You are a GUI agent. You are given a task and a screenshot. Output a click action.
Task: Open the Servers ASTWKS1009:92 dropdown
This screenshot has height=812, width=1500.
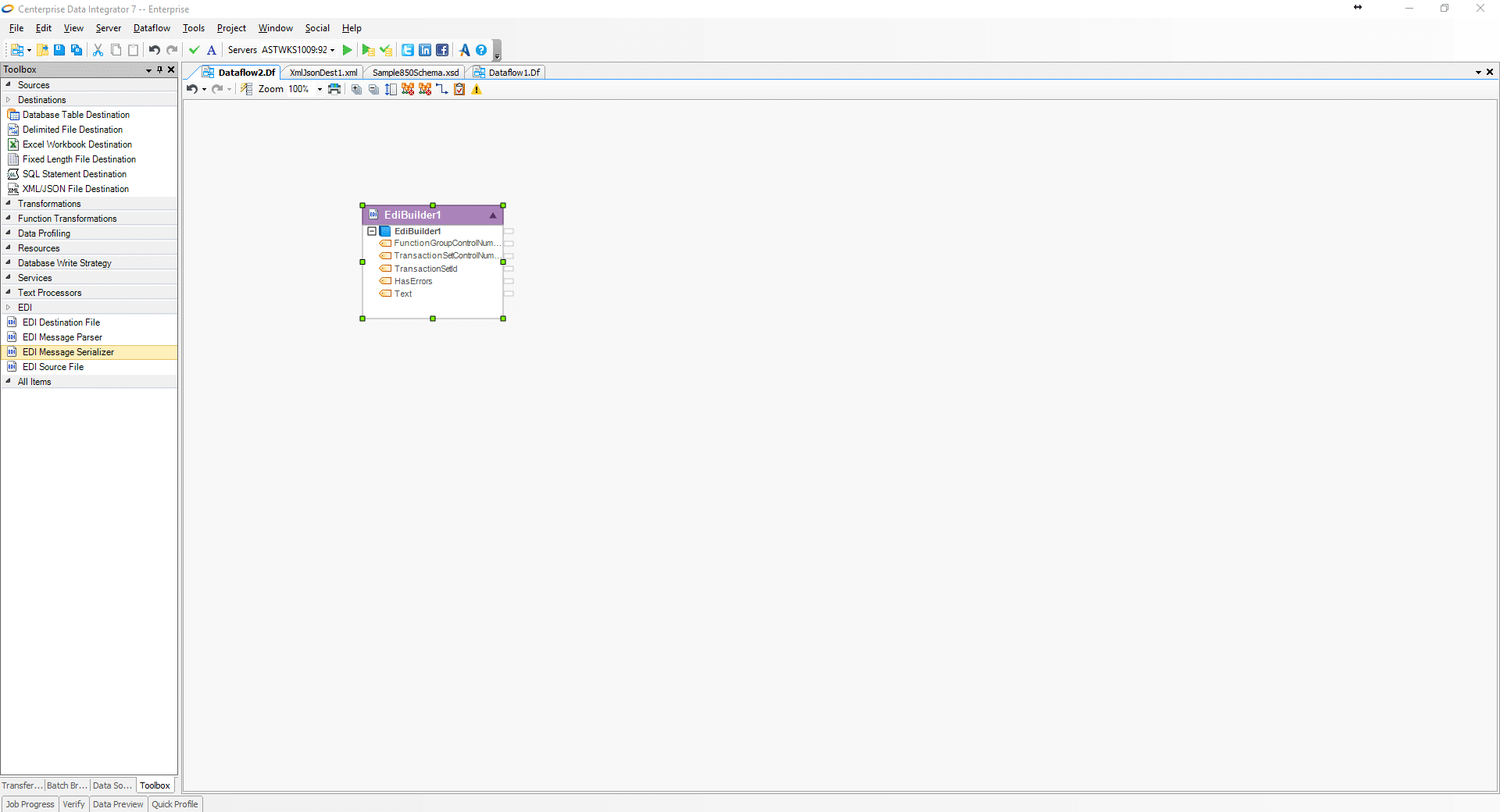[333, 50]
